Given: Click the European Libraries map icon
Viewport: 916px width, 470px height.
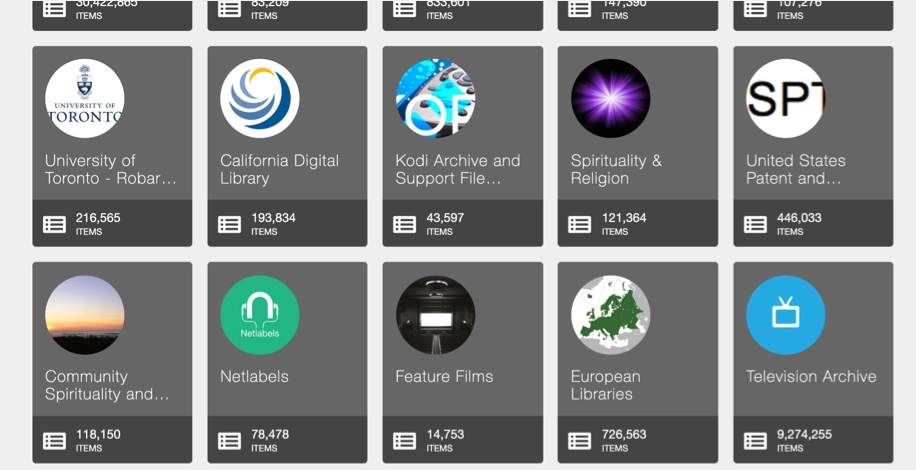Looking at the screenshot, I should tap(610, 315).
